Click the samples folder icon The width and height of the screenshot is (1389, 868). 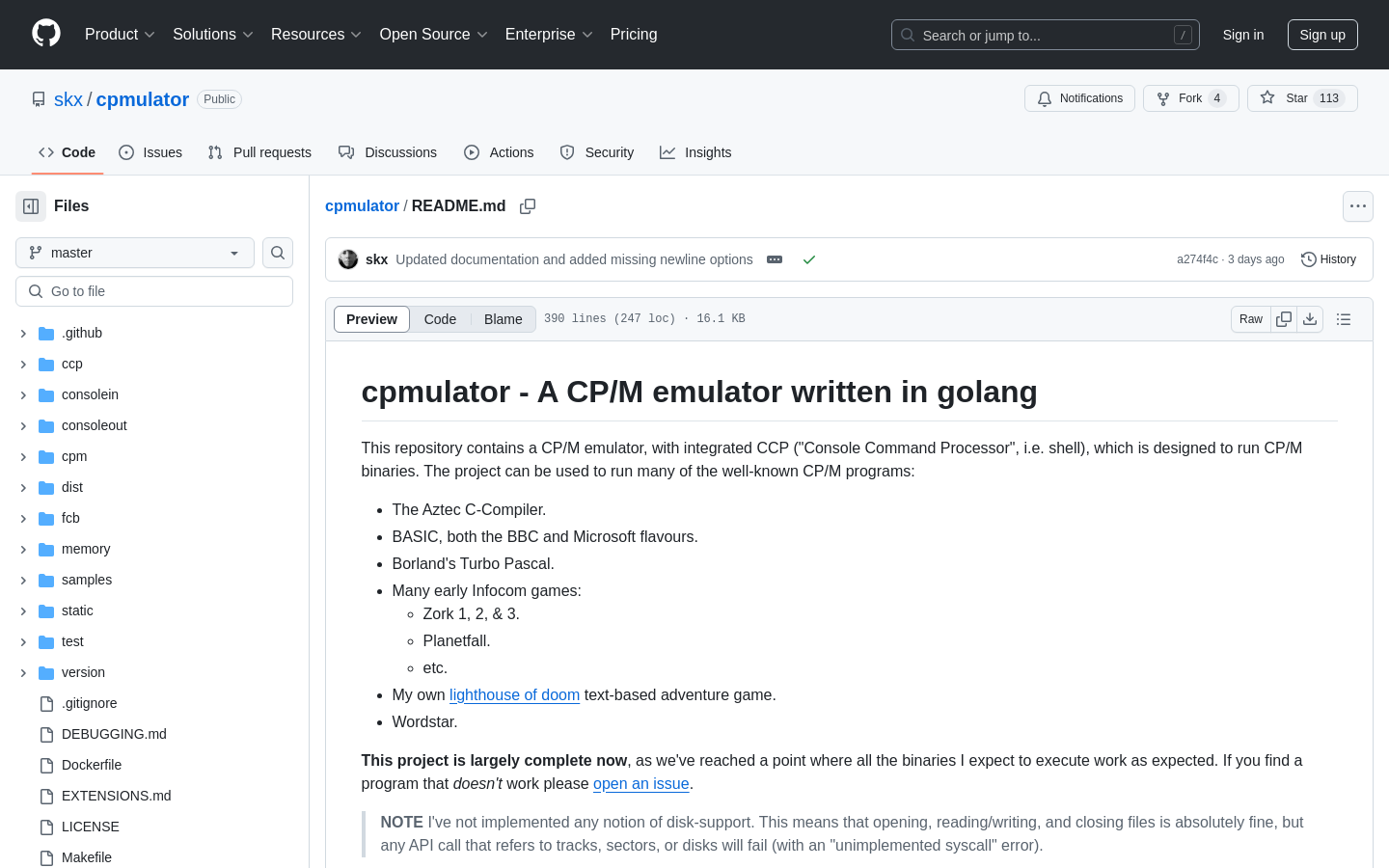[46, 580]
